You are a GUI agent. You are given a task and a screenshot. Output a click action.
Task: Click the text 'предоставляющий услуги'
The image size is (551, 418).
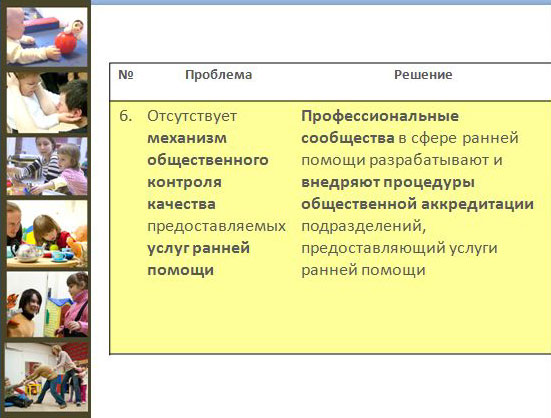[x=399, y=248]
